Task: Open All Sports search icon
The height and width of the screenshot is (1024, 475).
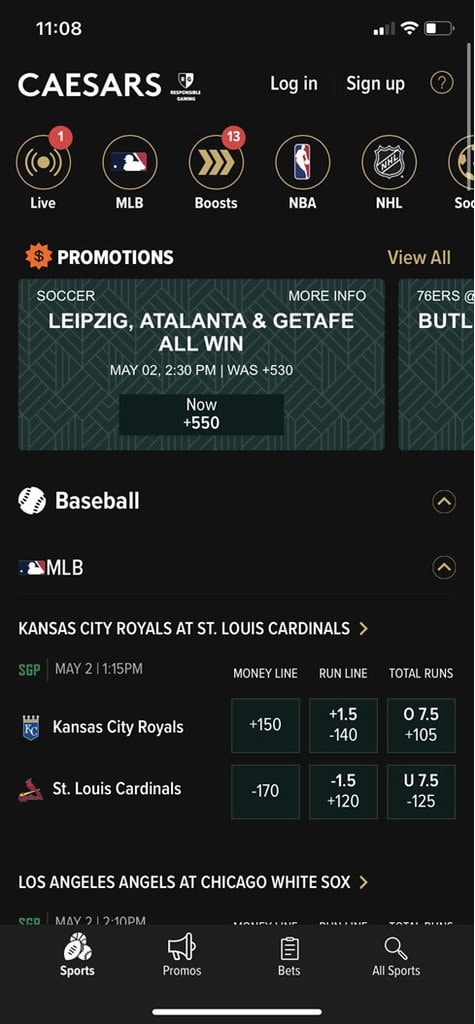Action: coord(396,957)
